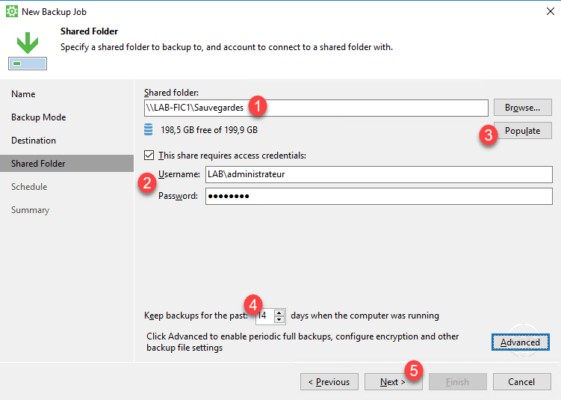
Task: Go back with the Previous button
Action: pyautogui.click(x=329, y=382)
